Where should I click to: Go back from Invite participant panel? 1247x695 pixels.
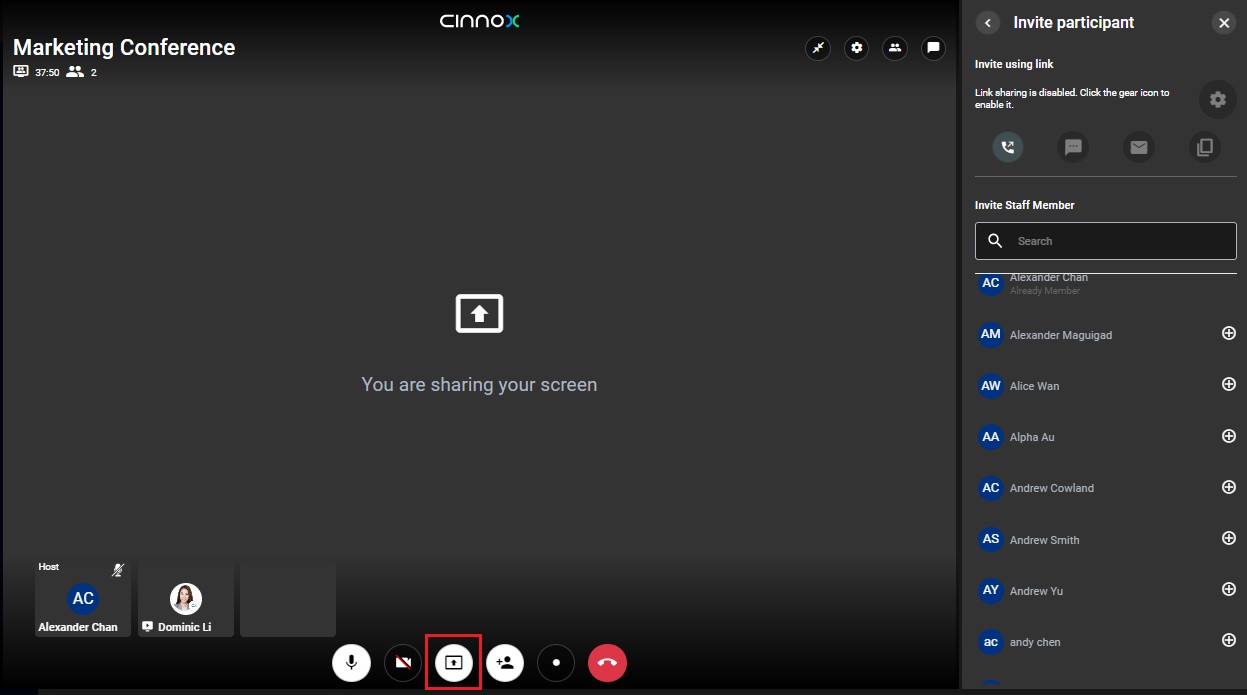[x=988, y=23]
